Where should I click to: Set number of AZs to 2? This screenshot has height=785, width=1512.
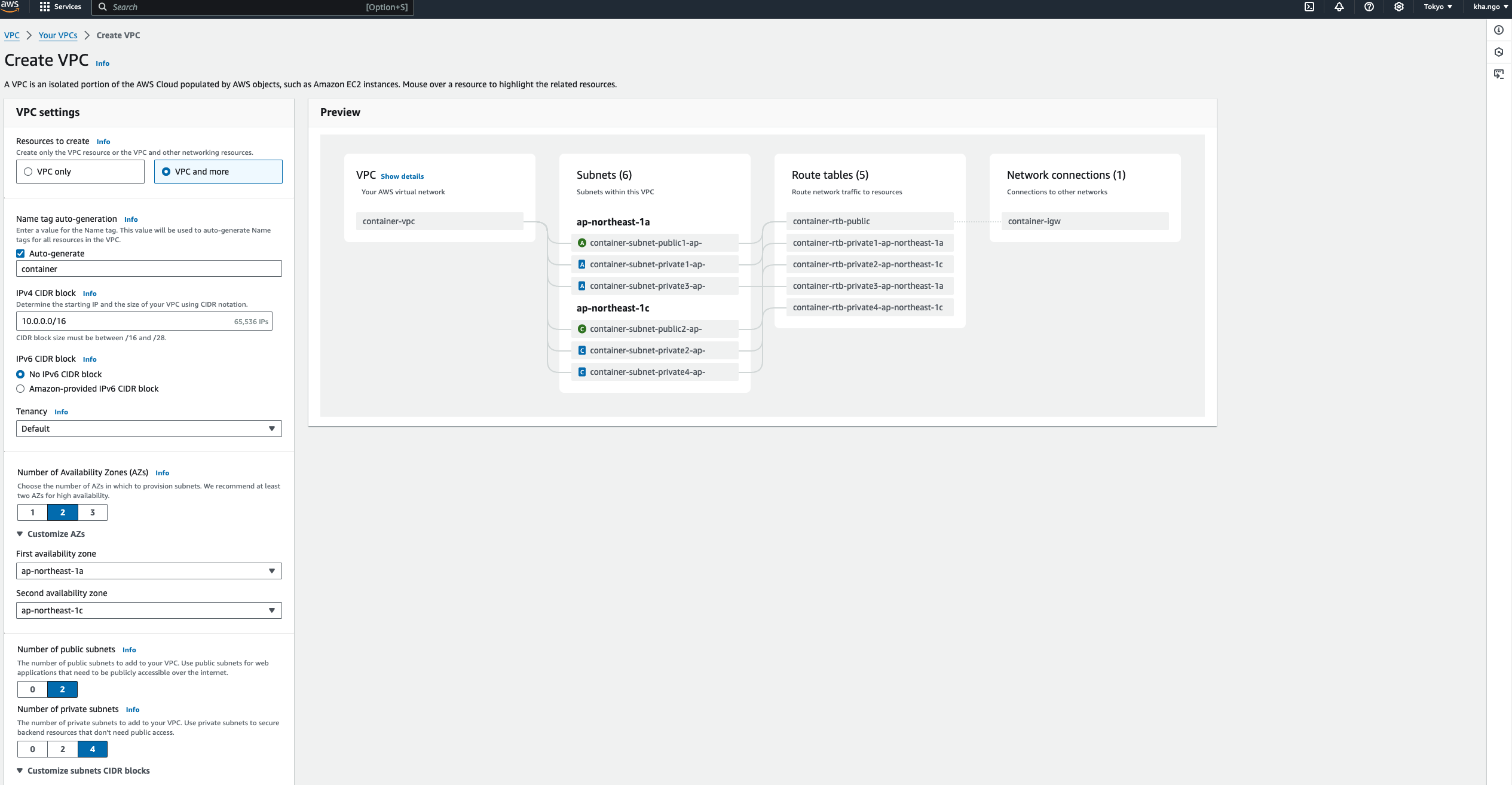point(63,512)
